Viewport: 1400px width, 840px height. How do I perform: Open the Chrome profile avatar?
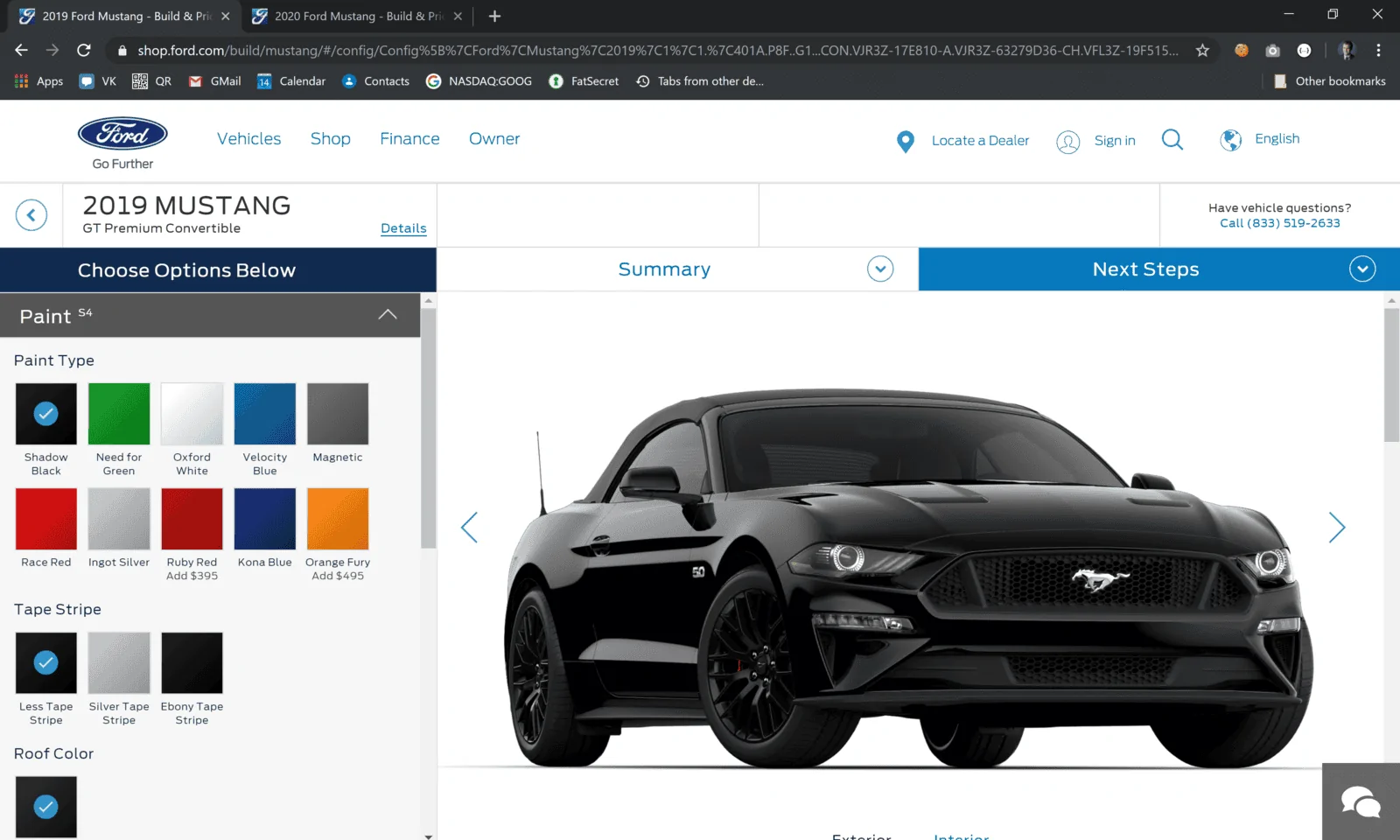(x=1347, y=51)
